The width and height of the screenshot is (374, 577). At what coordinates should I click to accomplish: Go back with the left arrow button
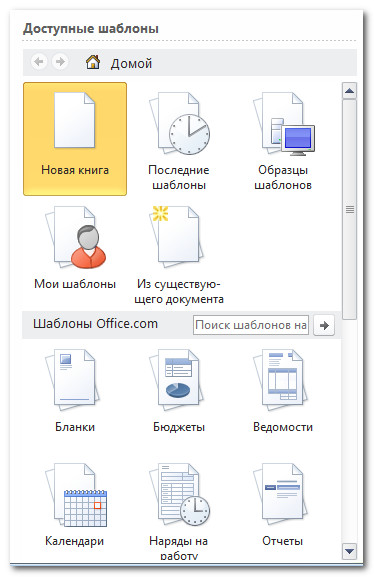coord(39,61)
